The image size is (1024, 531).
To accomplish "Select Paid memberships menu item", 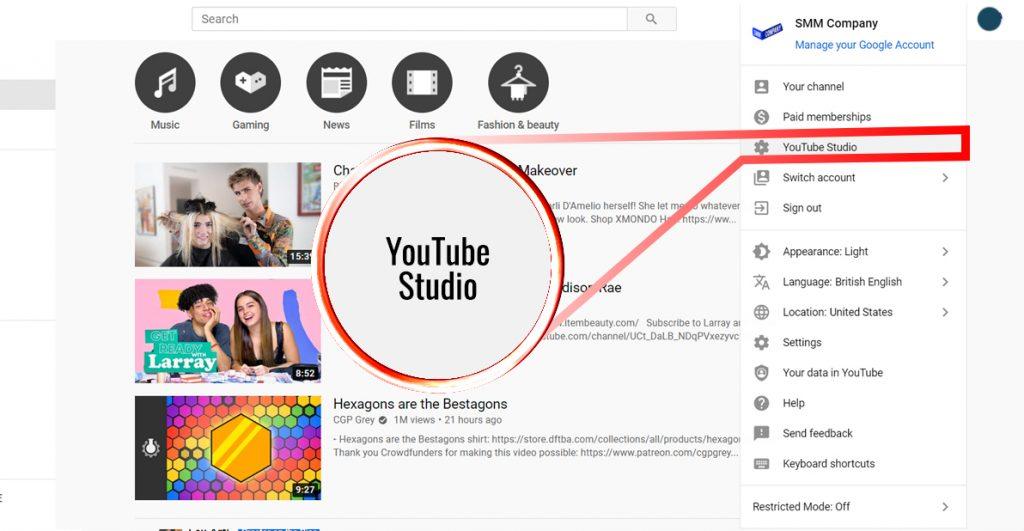I will [826, 117].
